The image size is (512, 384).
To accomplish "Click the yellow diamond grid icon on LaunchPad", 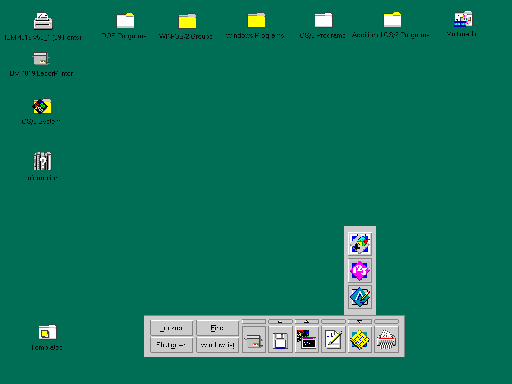I will tap(360, 339).
